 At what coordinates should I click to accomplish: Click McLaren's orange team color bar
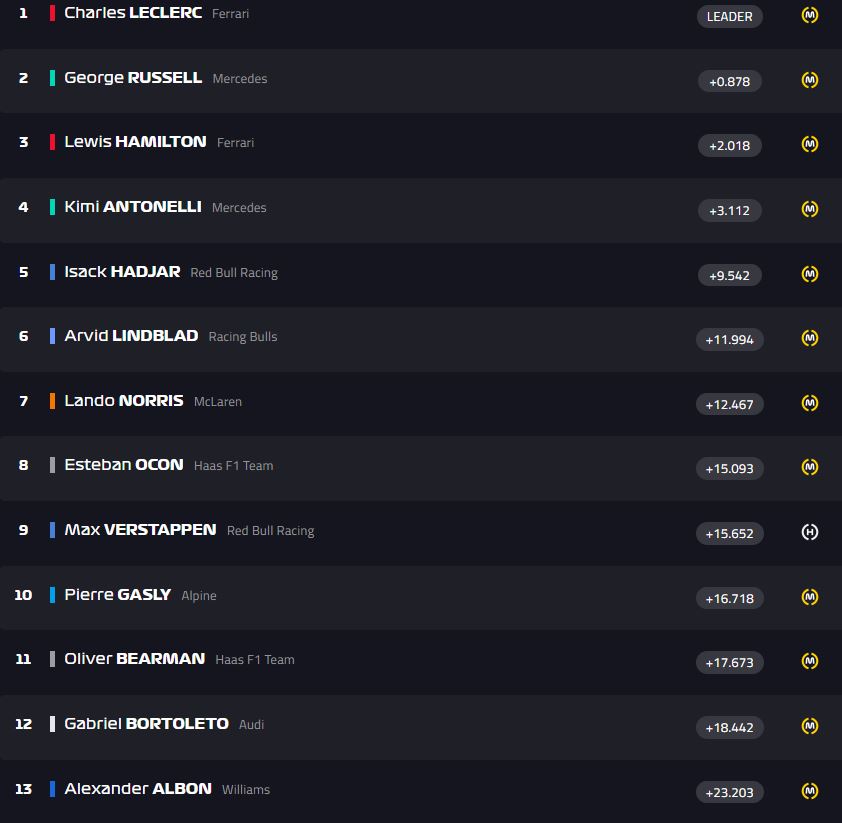[52, 401]
